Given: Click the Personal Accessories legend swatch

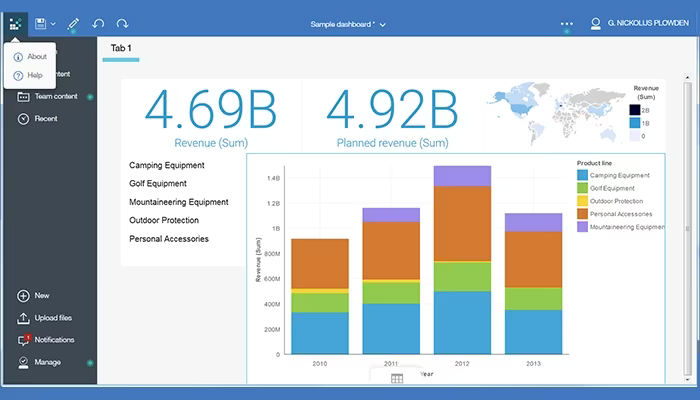Looking at the screenshot, I should point(582,214).
